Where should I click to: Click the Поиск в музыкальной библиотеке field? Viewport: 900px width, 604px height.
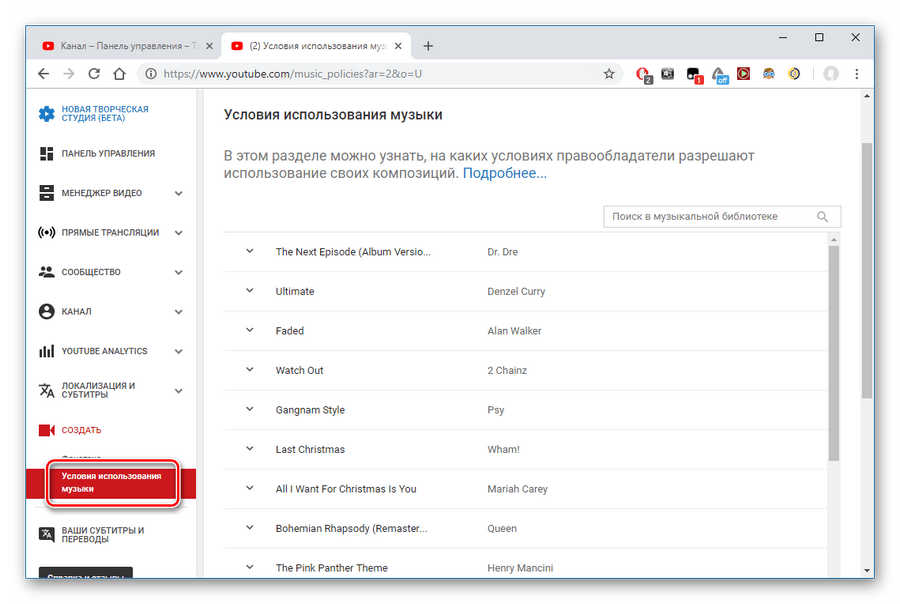tap(708, 217)
